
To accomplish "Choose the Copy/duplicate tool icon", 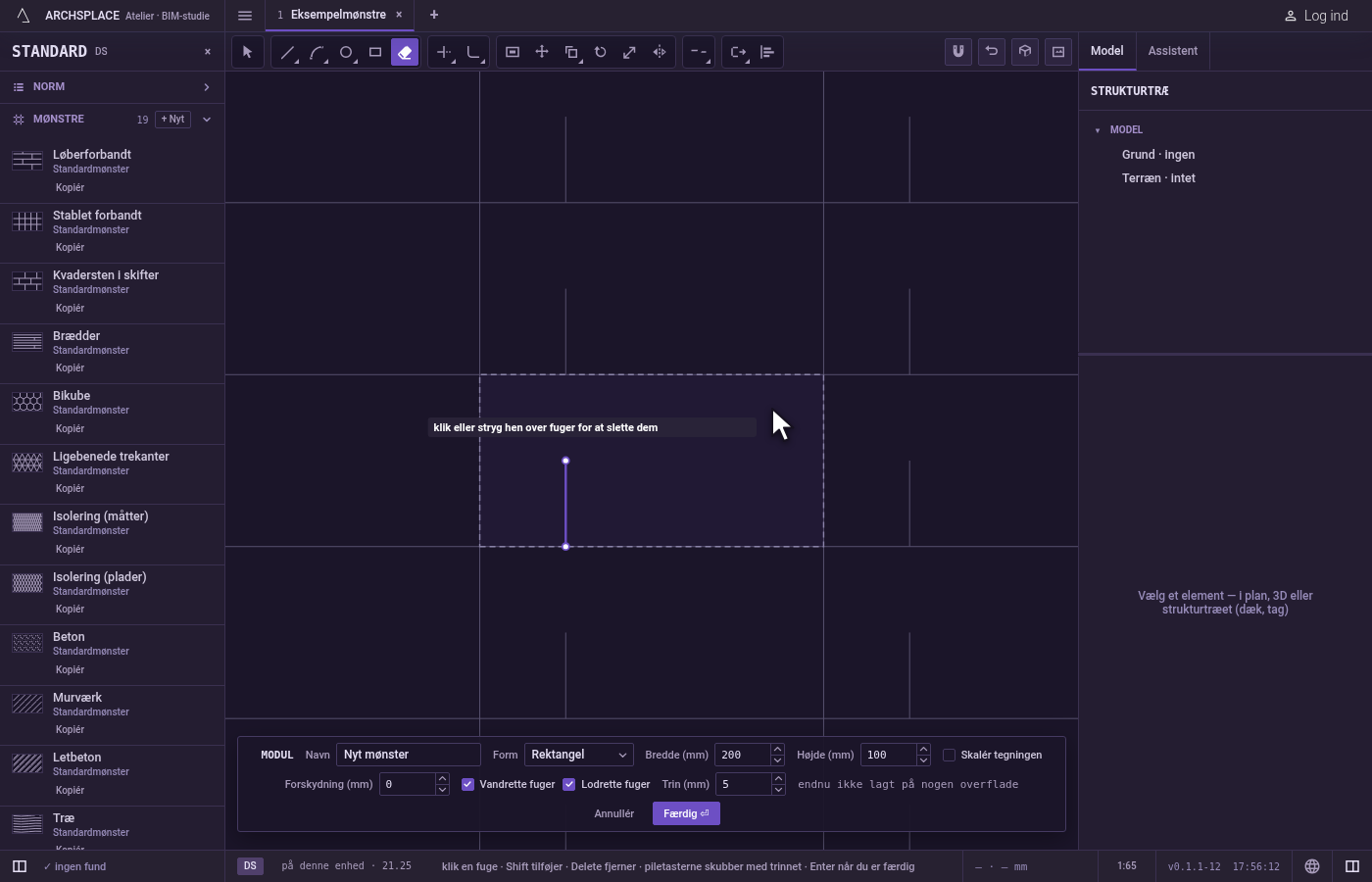I will [571, 52].
